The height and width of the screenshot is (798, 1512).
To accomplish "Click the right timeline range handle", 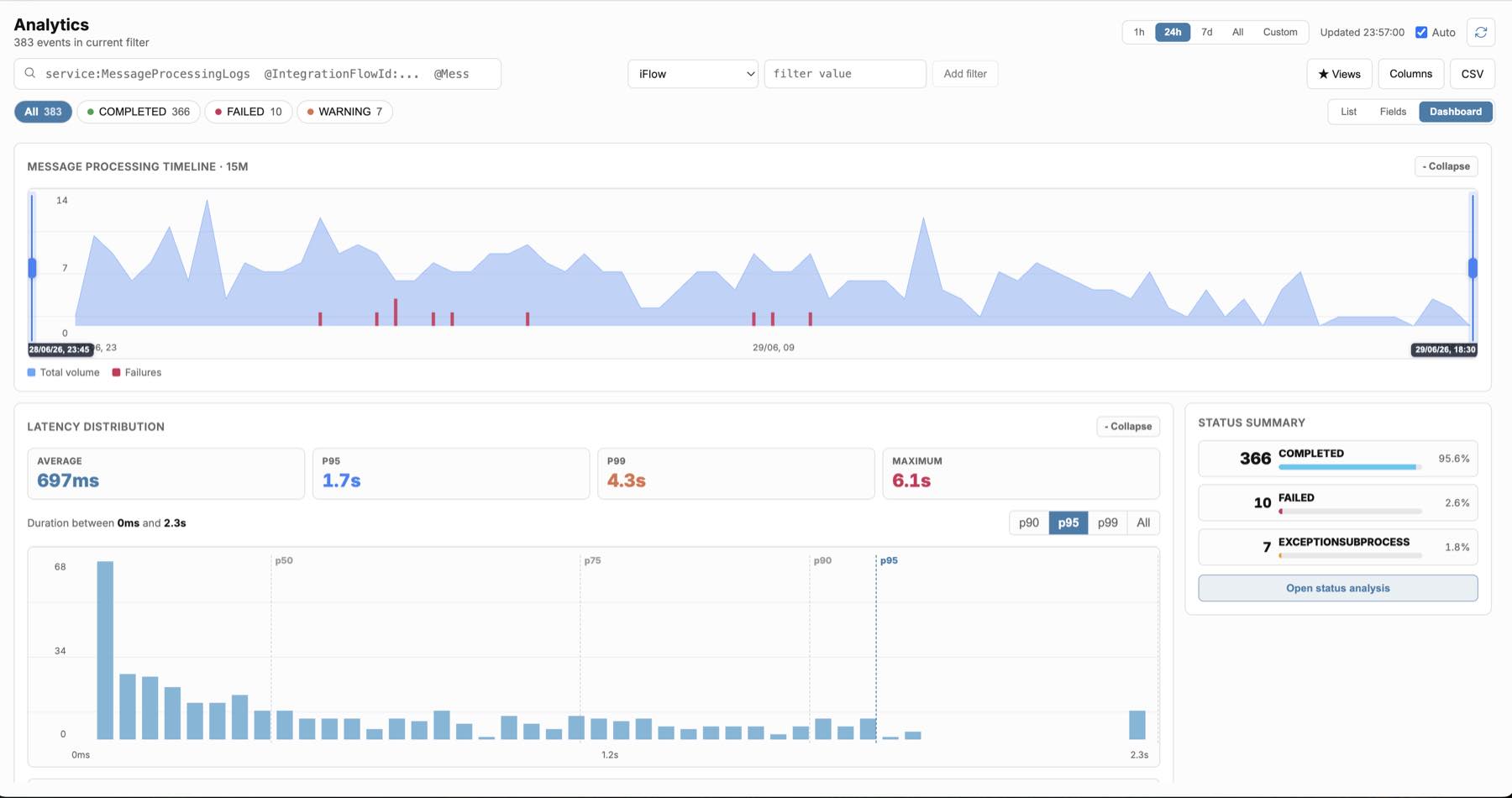I will pyautogui.click(x=1473, y=268).
